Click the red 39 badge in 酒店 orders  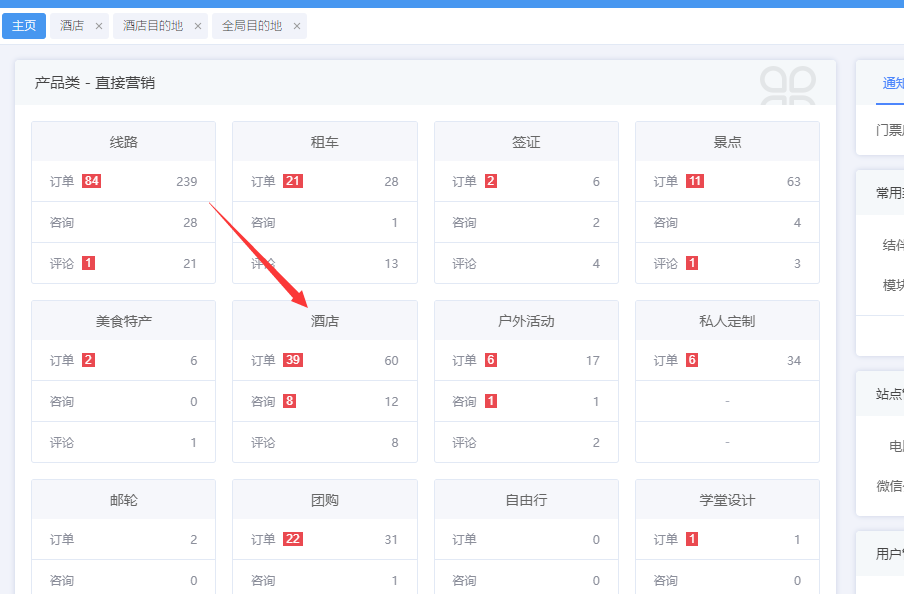[x=293, y=360]
